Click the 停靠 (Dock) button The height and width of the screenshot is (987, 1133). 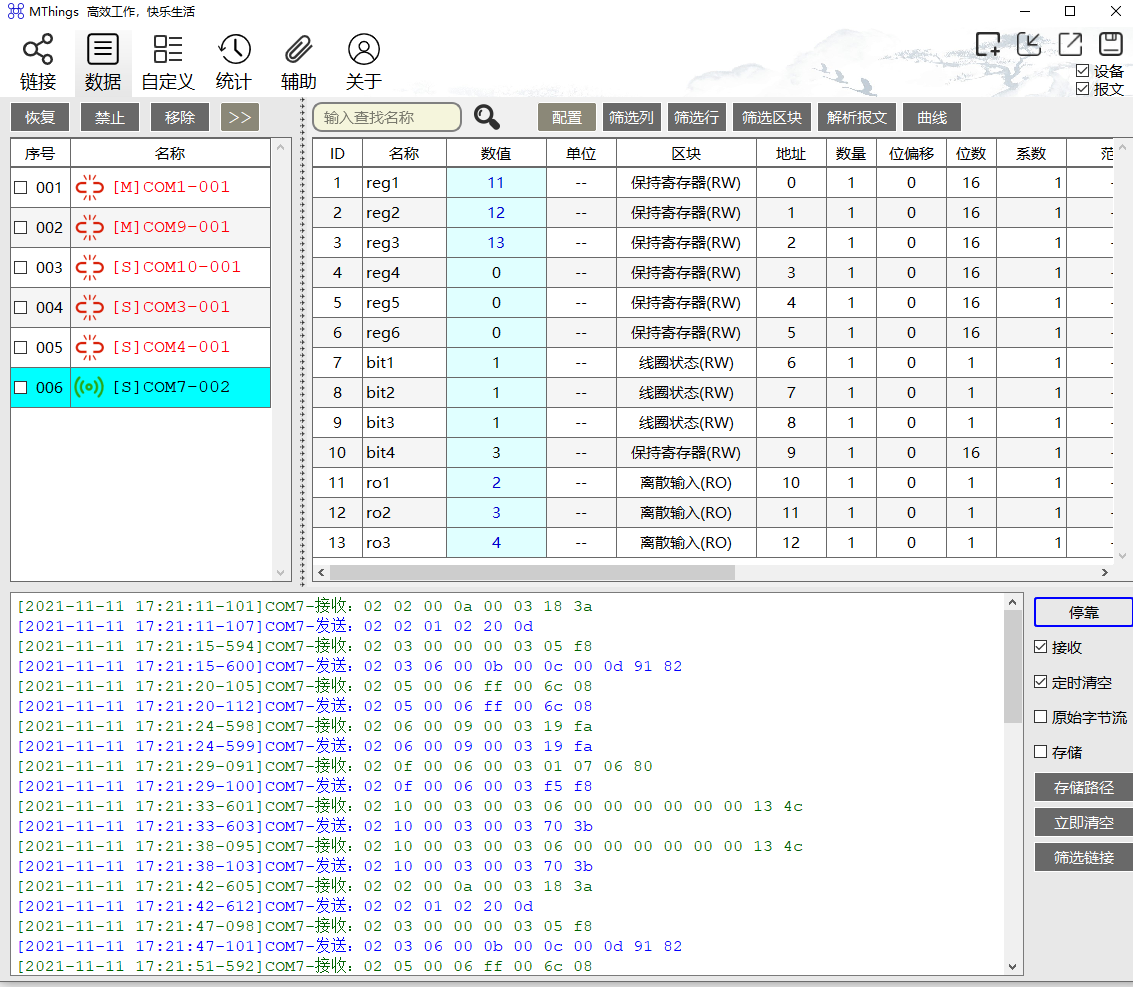(1083, 613)
